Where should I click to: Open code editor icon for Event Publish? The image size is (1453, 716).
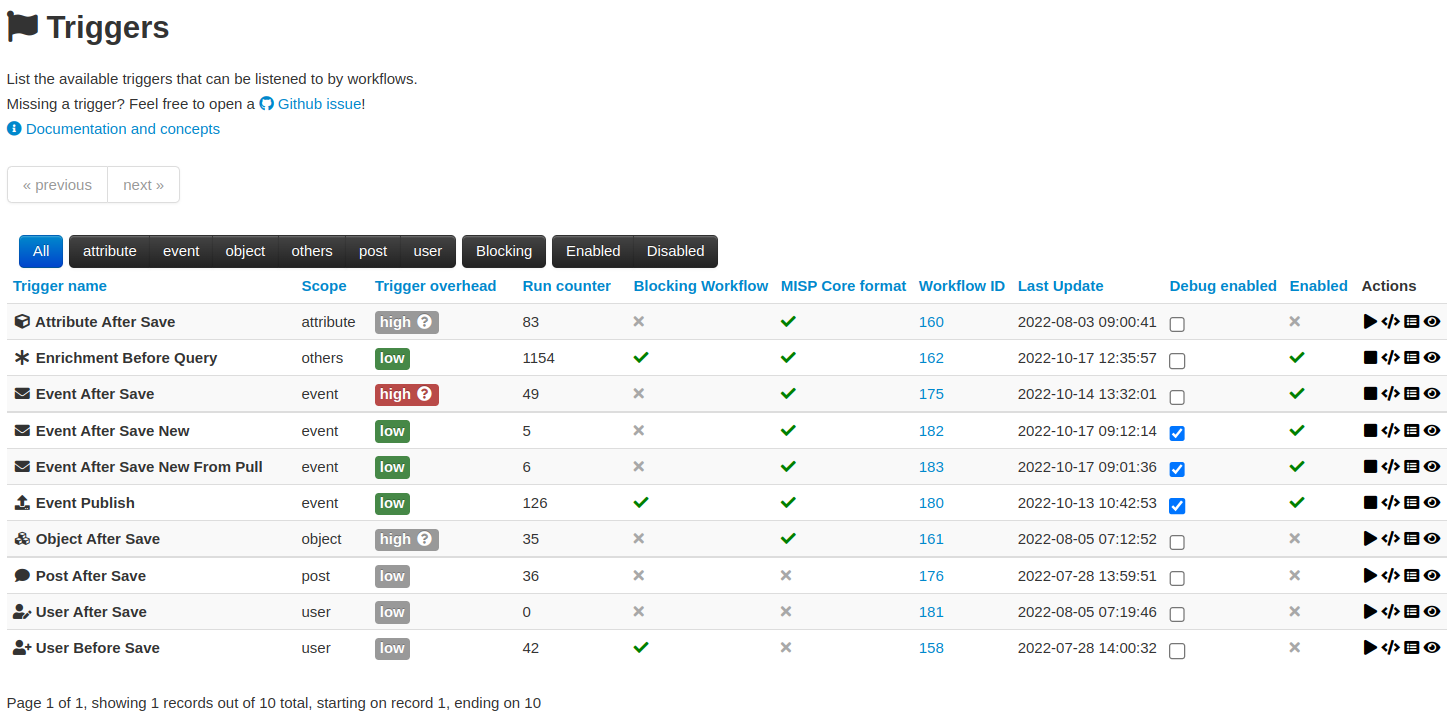pyautogui.click(x=1390, y=503)
